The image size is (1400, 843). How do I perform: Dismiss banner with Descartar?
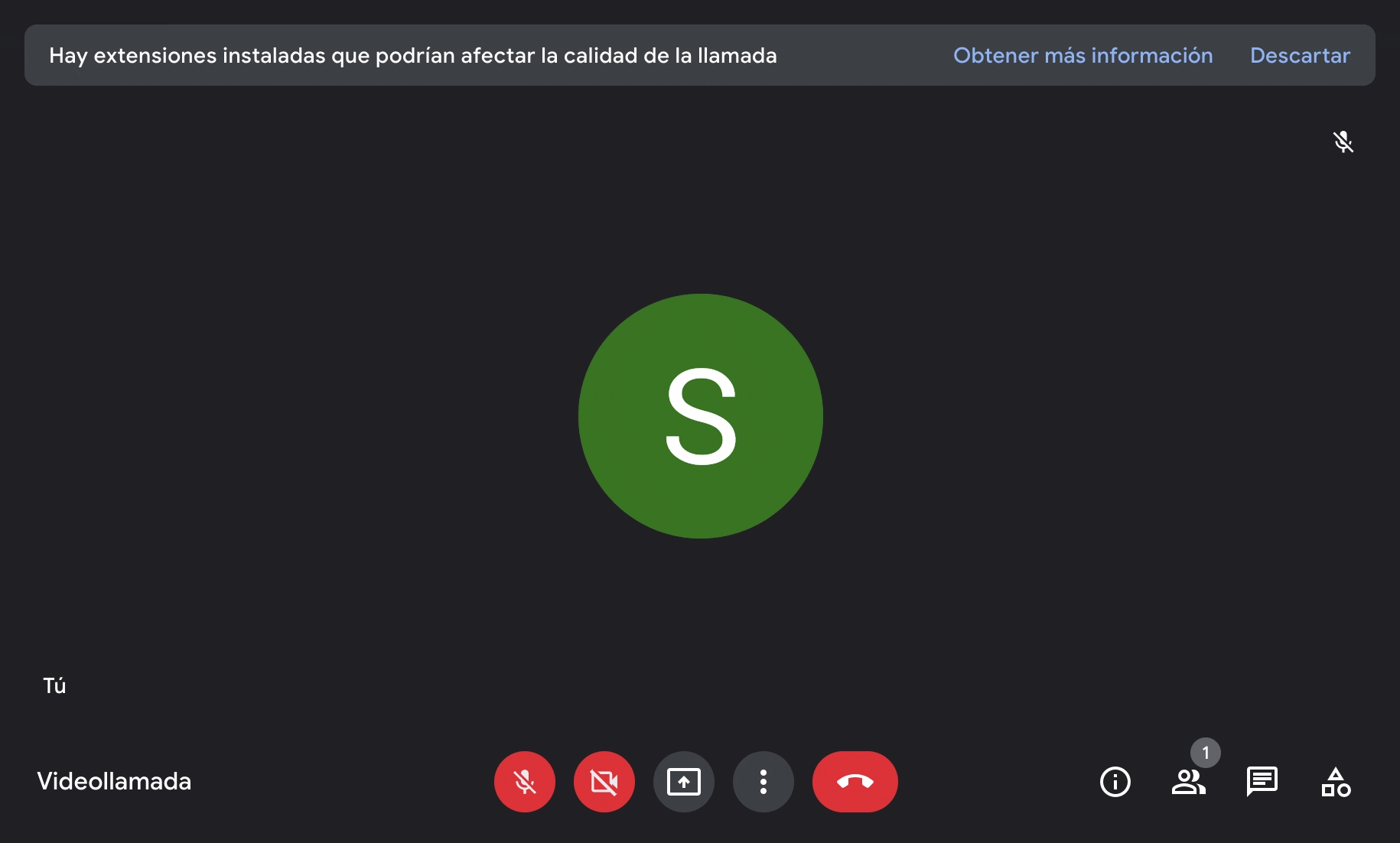pos(1300,55)
